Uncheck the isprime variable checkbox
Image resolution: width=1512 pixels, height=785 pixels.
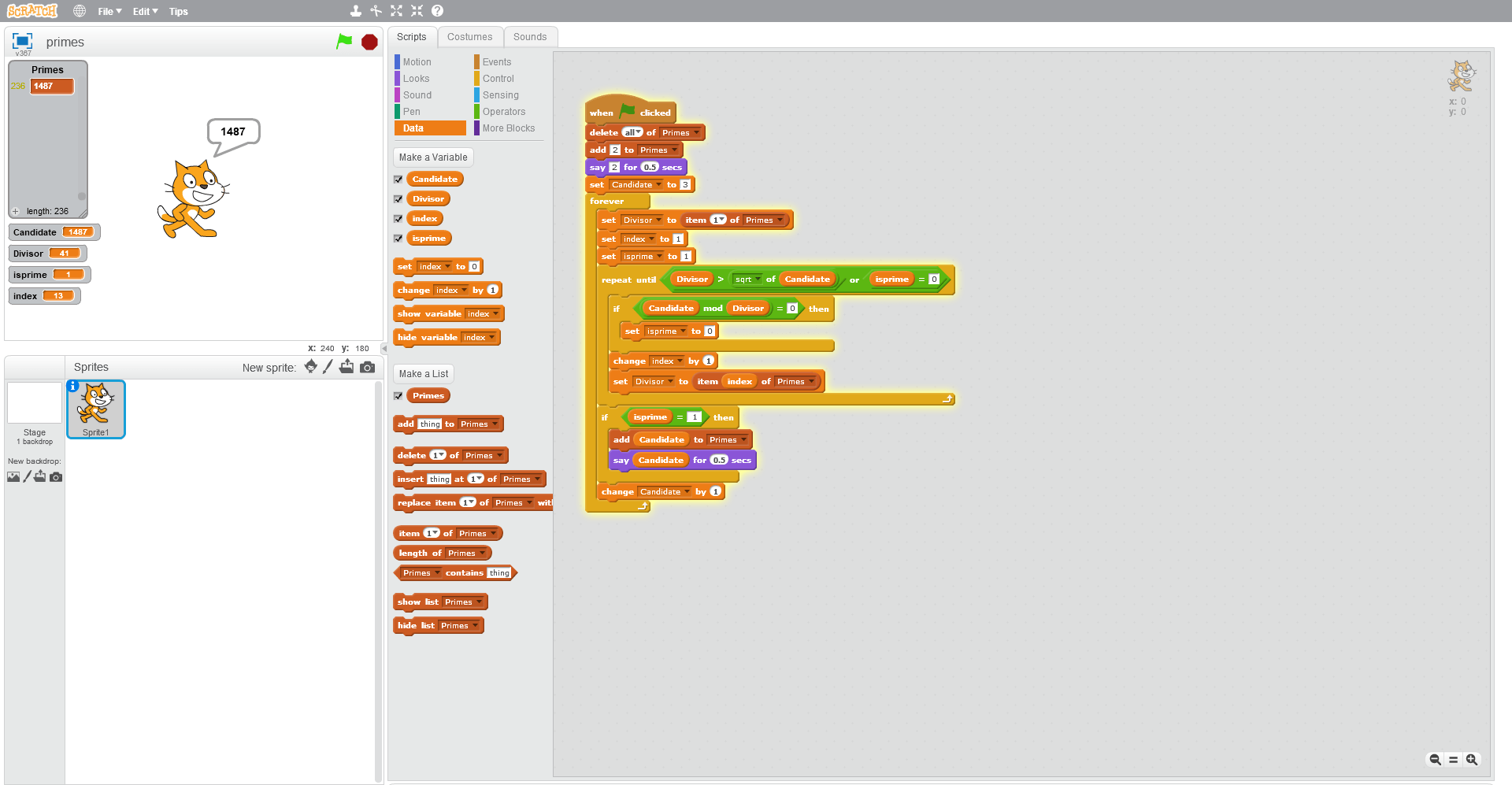click(398, 238)
